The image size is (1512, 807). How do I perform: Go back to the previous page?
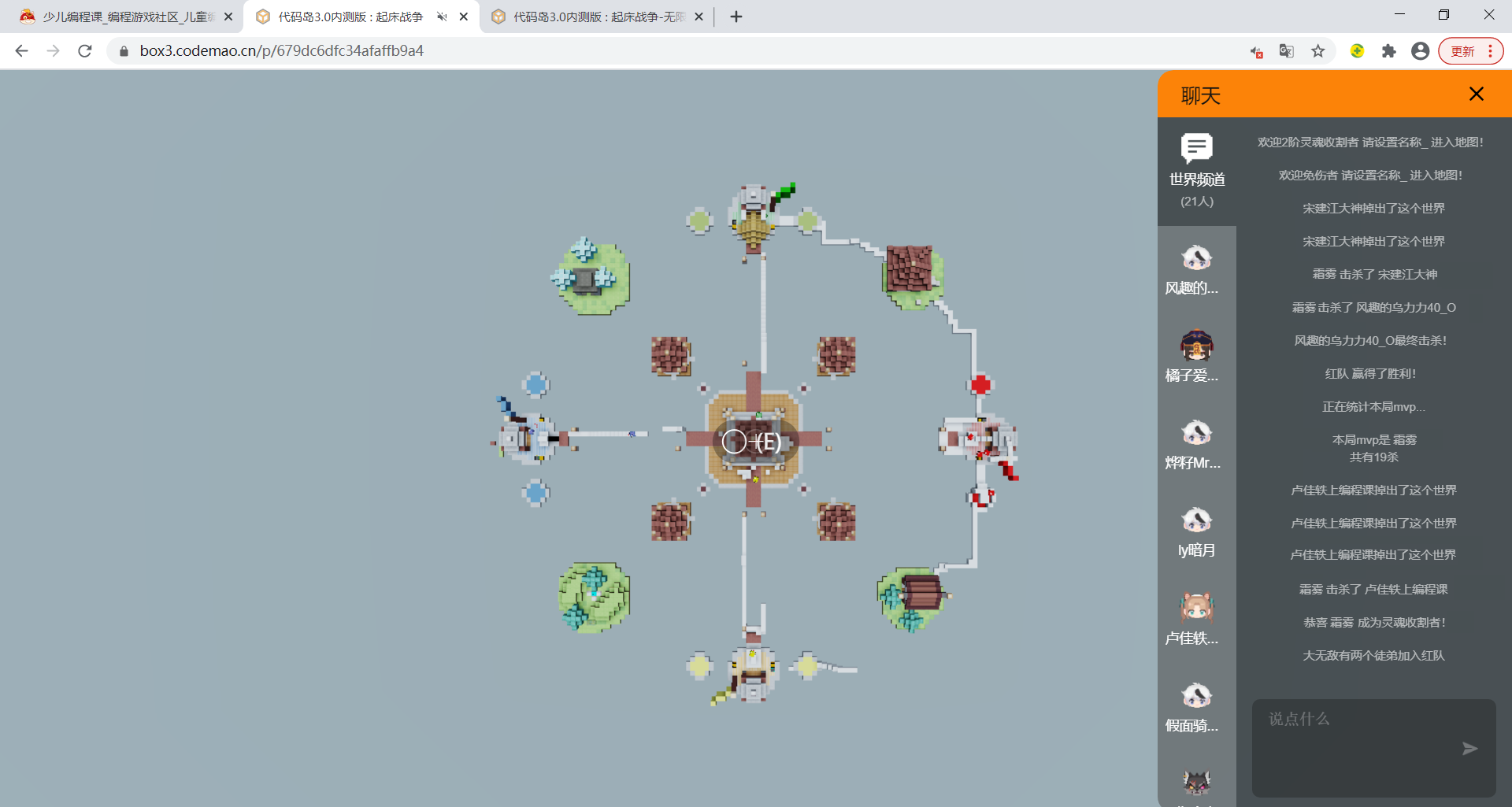pos(21,51)
